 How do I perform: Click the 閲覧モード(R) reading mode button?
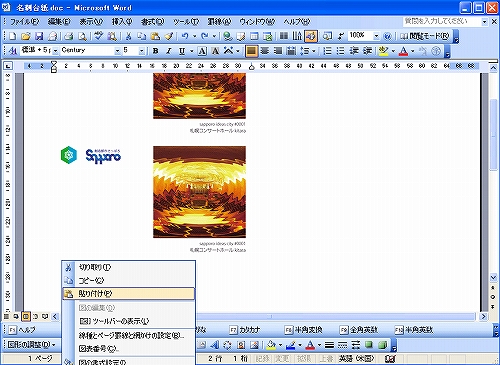click(425, 36)
